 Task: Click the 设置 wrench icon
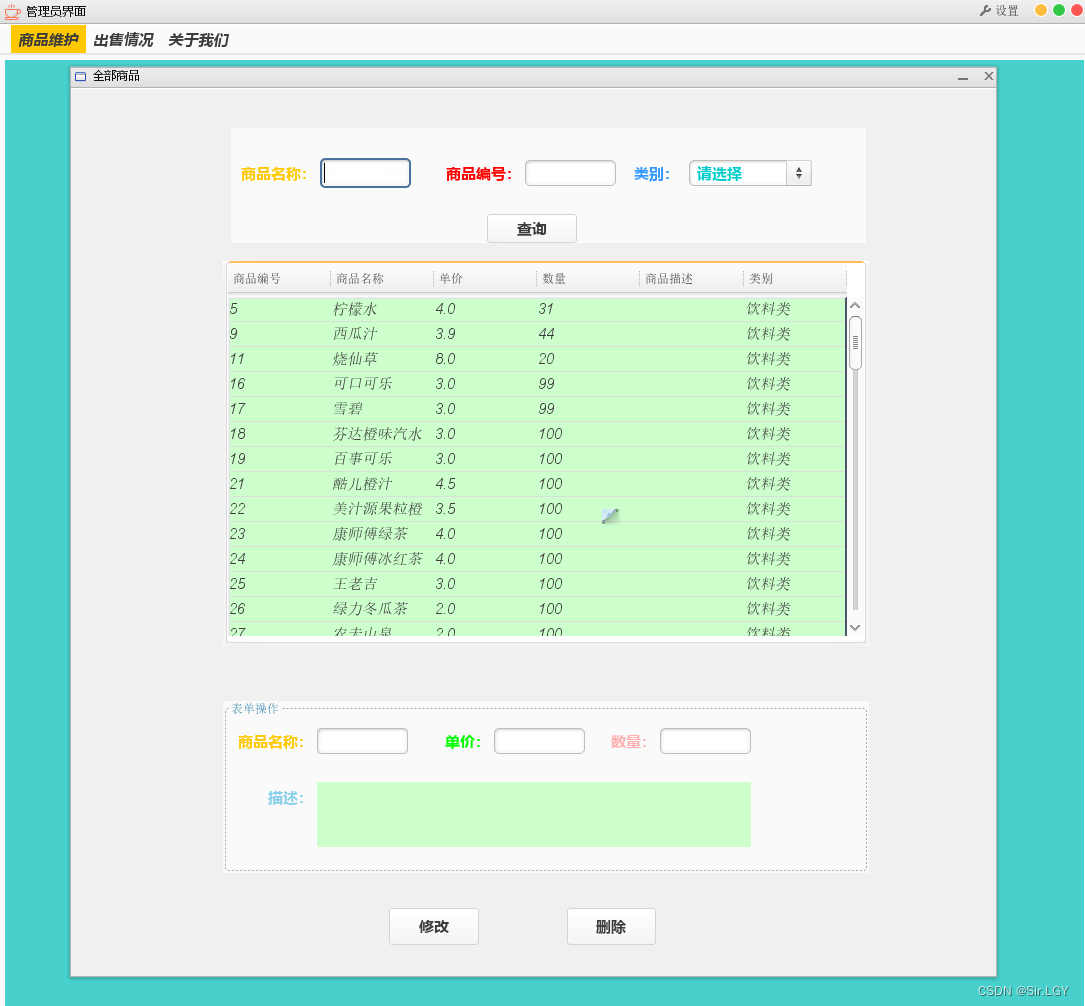click(x=985, y=10)
